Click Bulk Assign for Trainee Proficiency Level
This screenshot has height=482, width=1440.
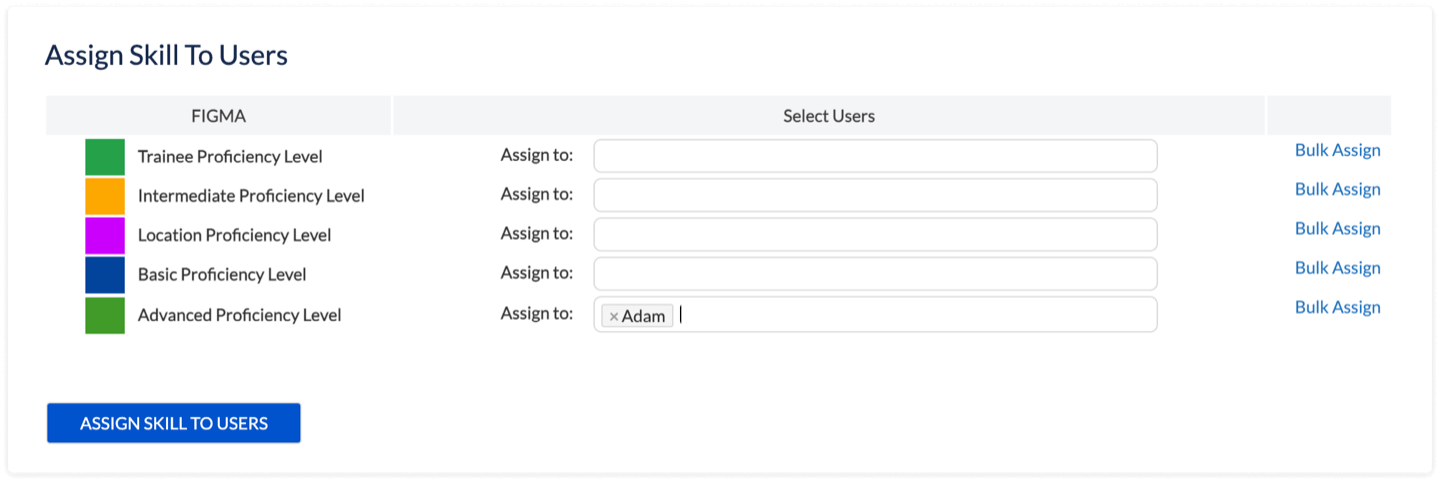click(x=1337, y=150)
